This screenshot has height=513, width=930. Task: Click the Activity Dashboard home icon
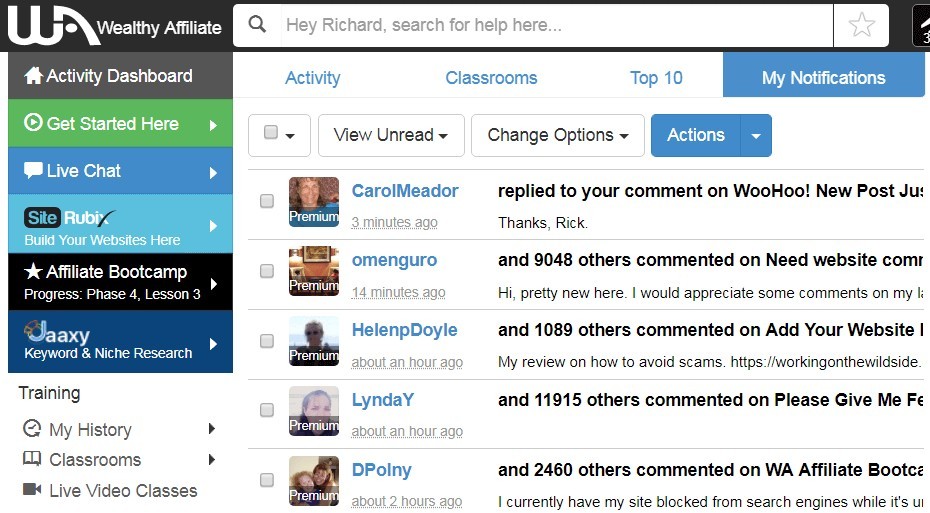click(x=33, y=75)
